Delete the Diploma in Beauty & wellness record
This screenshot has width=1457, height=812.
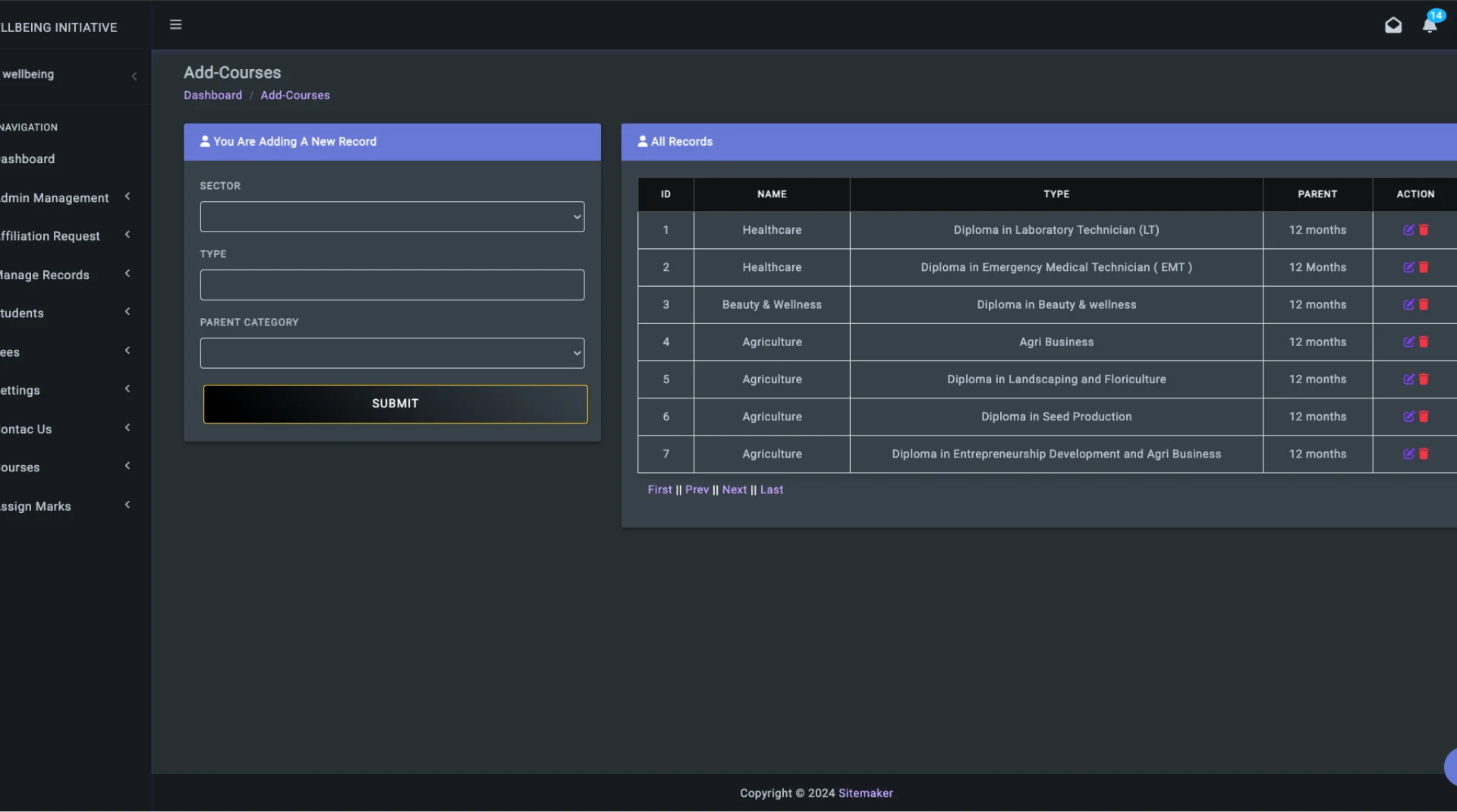1424,304
